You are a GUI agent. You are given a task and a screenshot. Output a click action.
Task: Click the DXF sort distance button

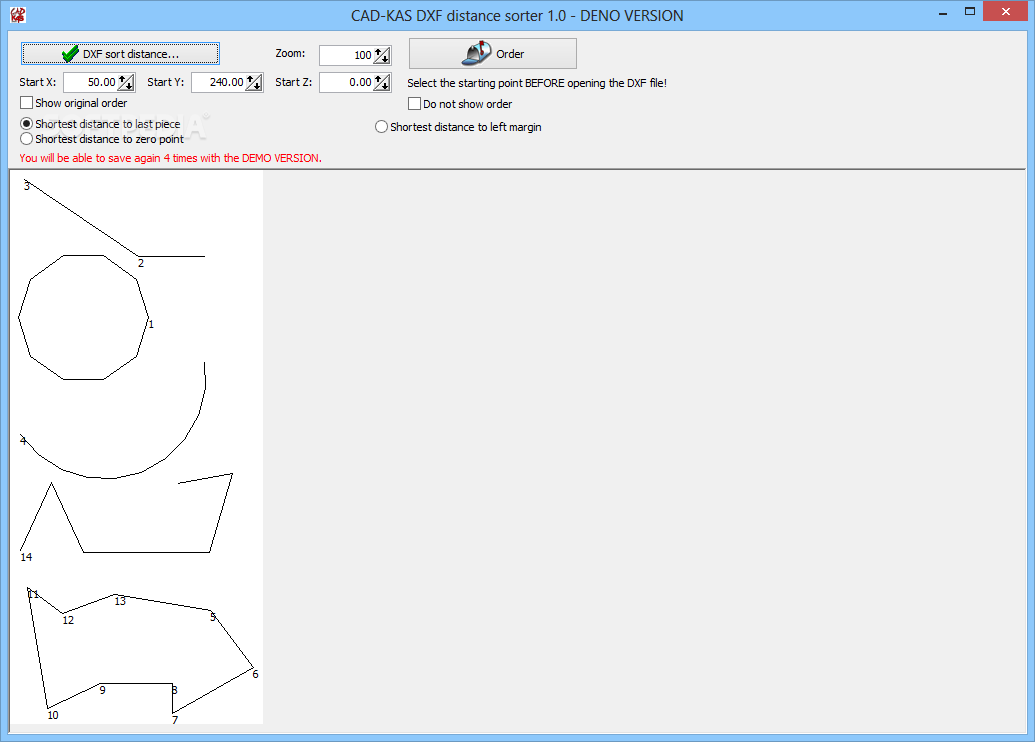pos(120,53)
